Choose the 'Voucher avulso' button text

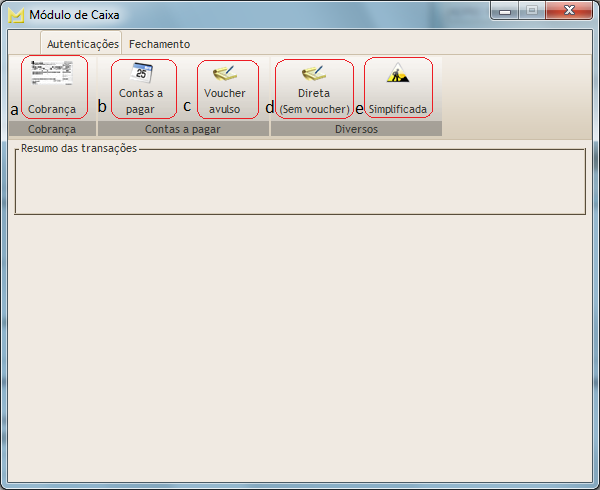[x=225, y=101]
